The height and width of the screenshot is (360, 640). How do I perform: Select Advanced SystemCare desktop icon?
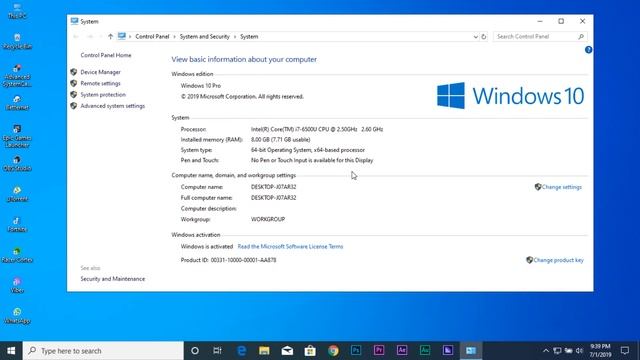[x=17, y=76]
